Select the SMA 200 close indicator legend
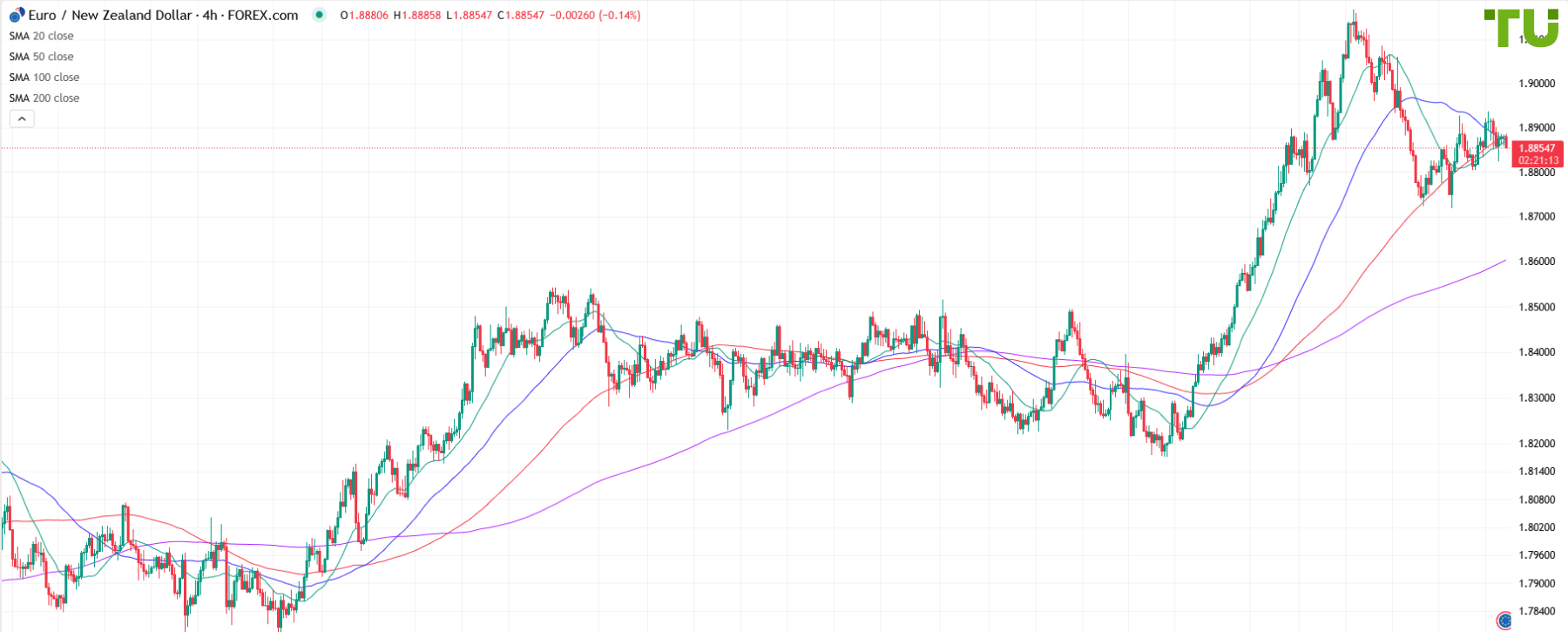 tap(44, 99)
